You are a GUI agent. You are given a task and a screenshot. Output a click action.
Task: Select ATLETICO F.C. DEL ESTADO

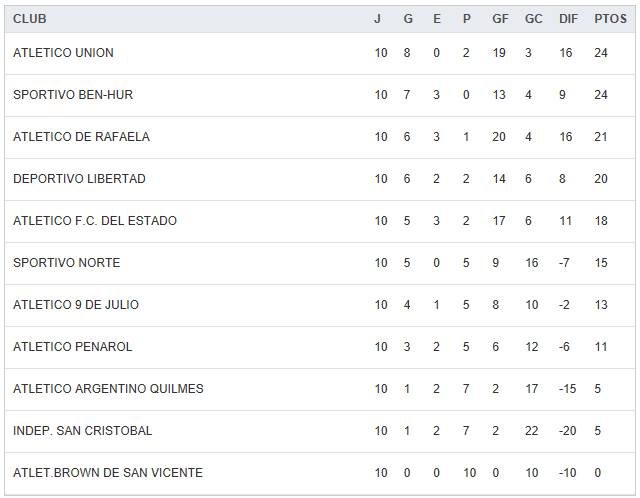click(95, 221)
